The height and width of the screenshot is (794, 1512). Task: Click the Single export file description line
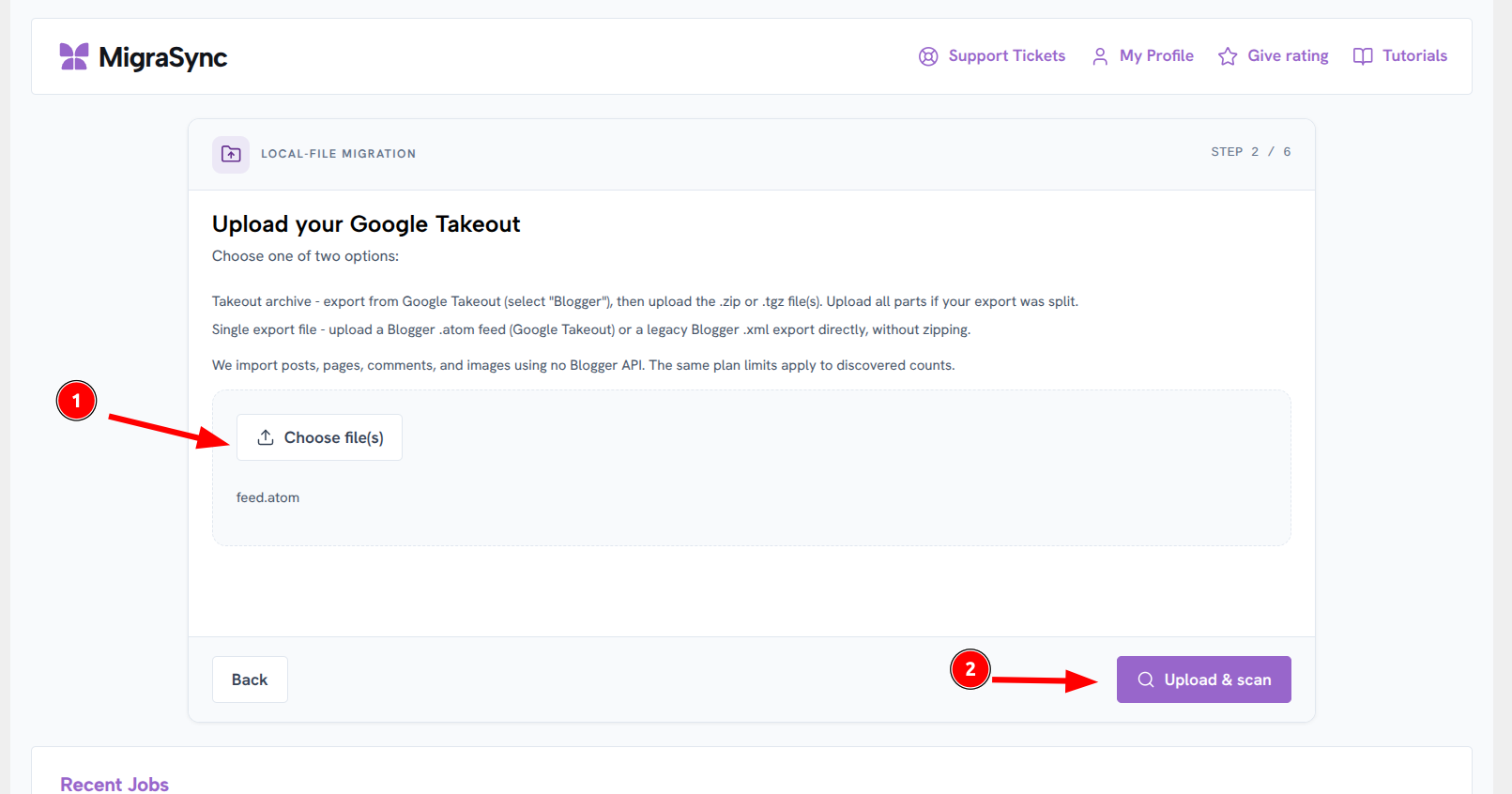[591, 329]
